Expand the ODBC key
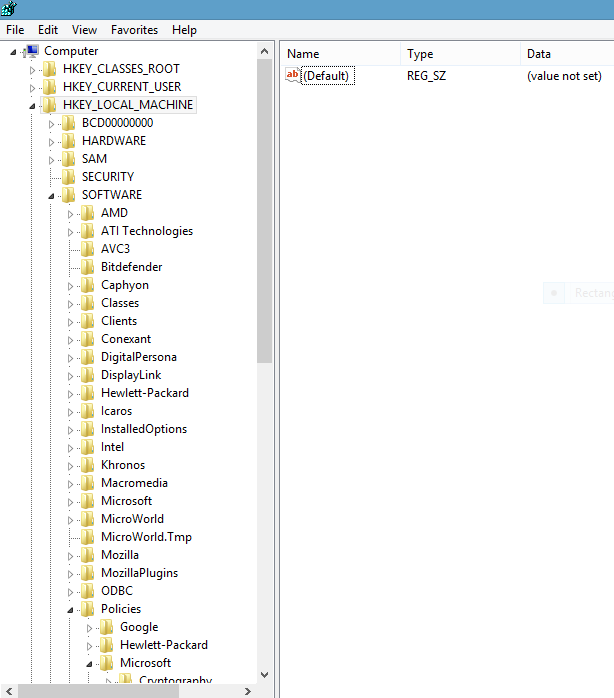The width and height of the screenshot is (614, 698). click(70, 592)
